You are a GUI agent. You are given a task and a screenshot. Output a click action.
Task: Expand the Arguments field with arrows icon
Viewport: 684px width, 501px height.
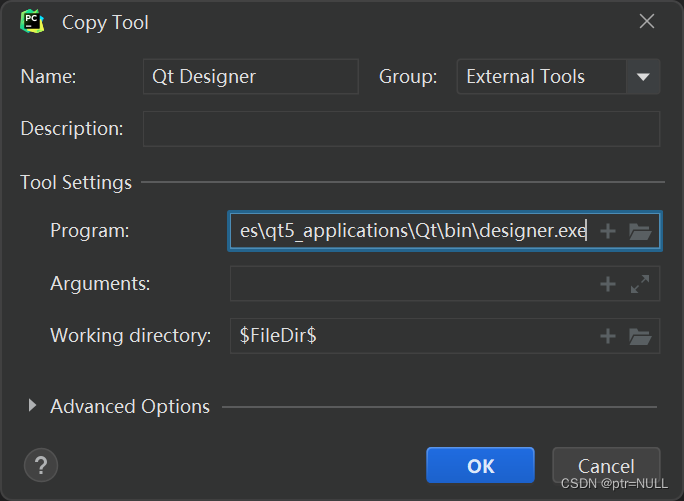point(640,284)
